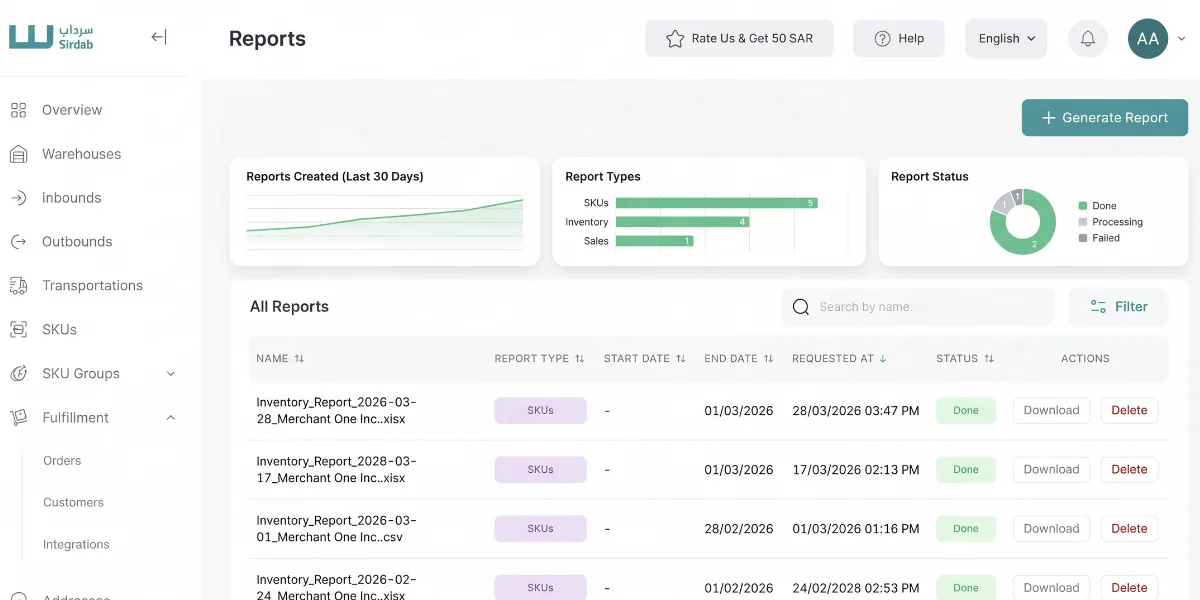Click the Transportations truck icon
Viewport: 1200px width, 600px height.
click(x=18, y=286)
